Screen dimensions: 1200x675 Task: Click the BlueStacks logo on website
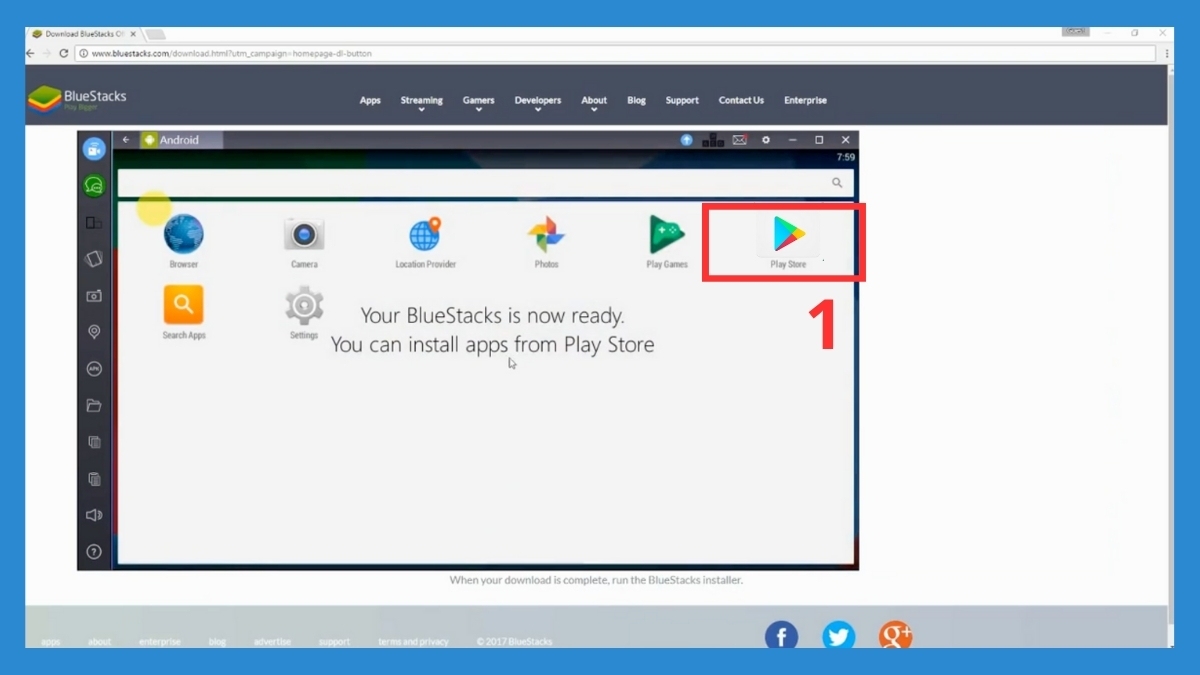[x=77, y=99]
